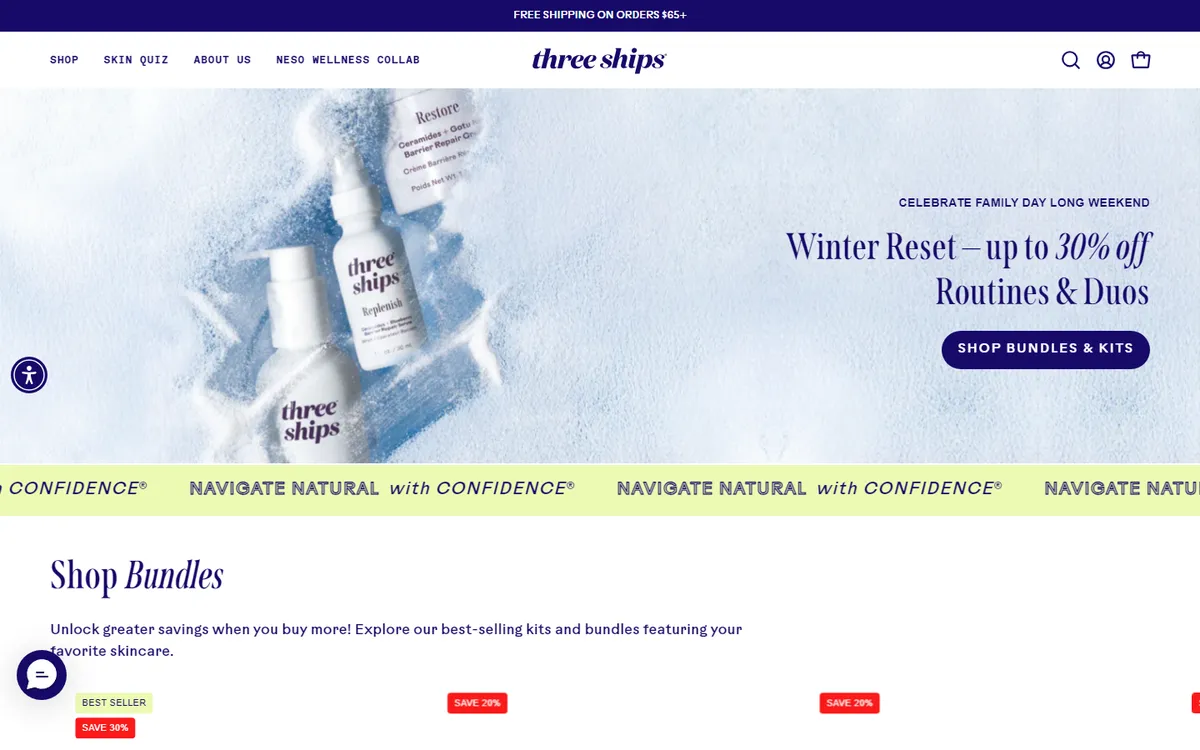Click the Best Seller product badge
Image resolution: width=1200 pixels, height=750 pixels.
click(114, 703)
